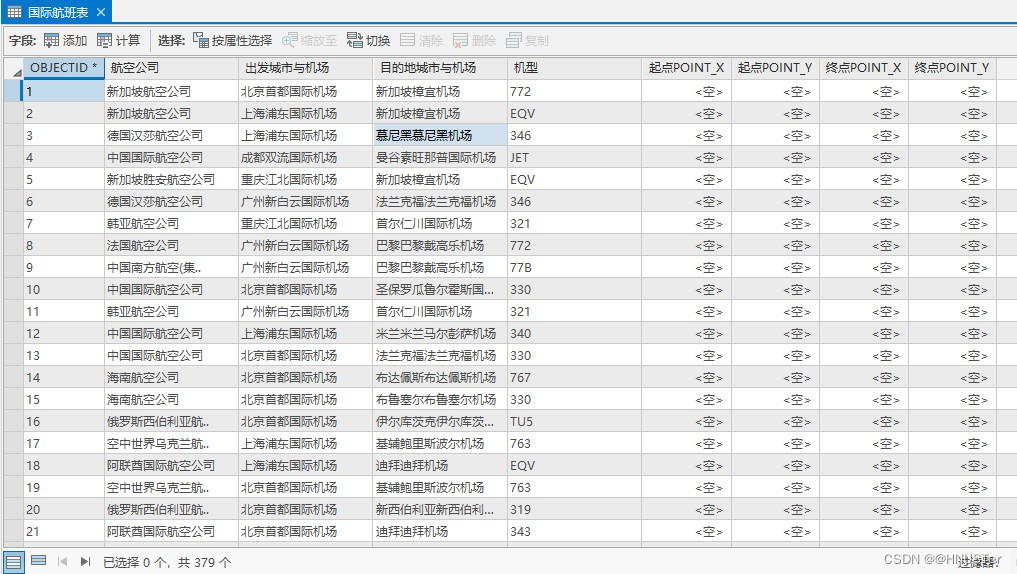
Task: Click the 起点POINT_X column header
Action: click(686, 67)
